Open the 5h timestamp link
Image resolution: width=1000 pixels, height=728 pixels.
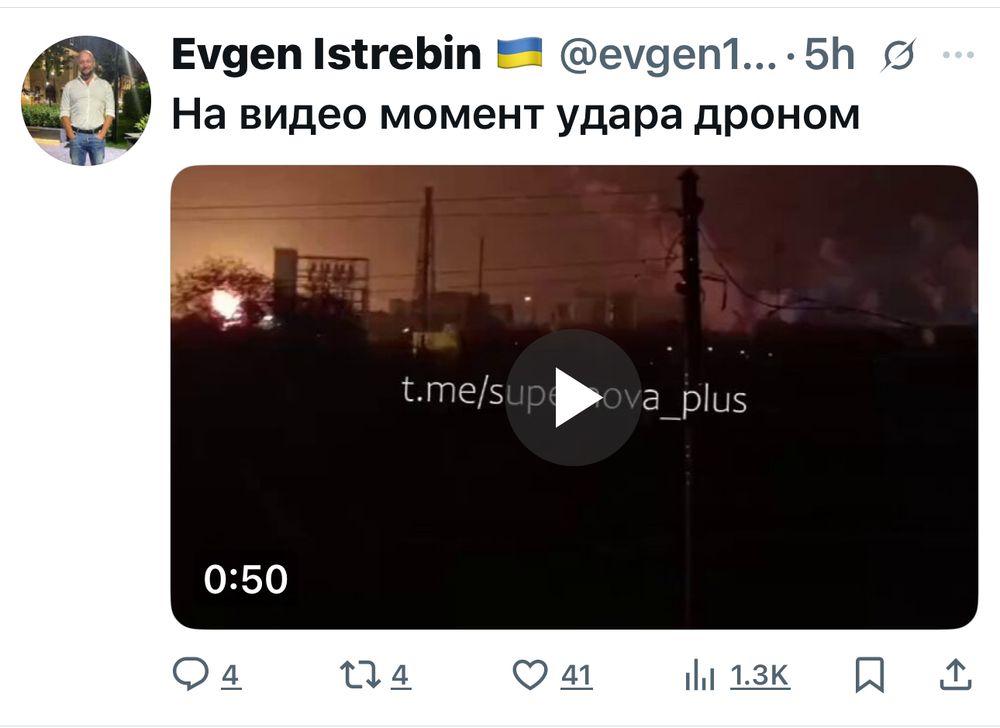coord(829,54)
